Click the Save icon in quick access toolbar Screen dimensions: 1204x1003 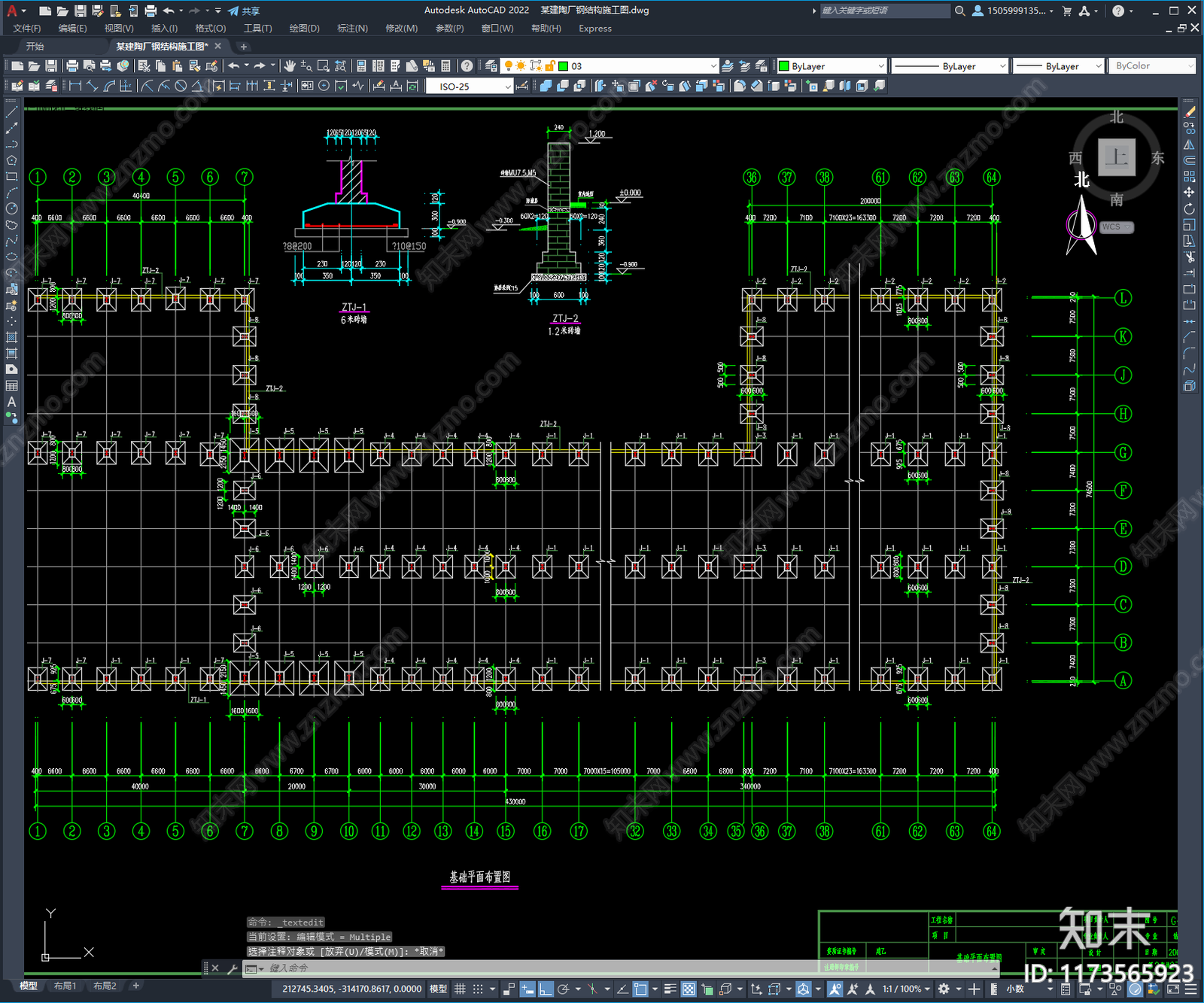[80, 11]
